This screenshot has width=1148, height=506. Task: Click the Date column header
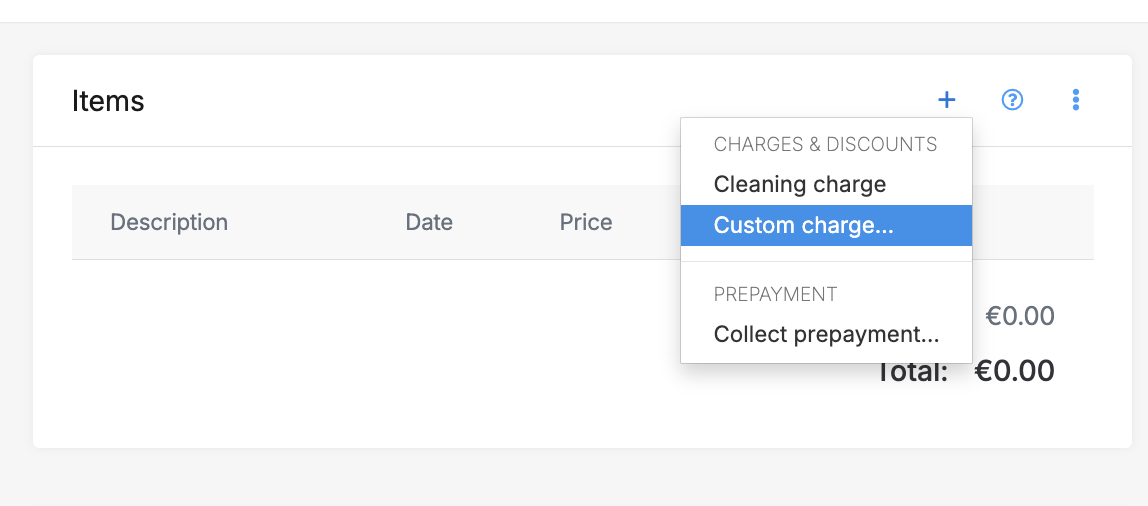click(429, 222)
